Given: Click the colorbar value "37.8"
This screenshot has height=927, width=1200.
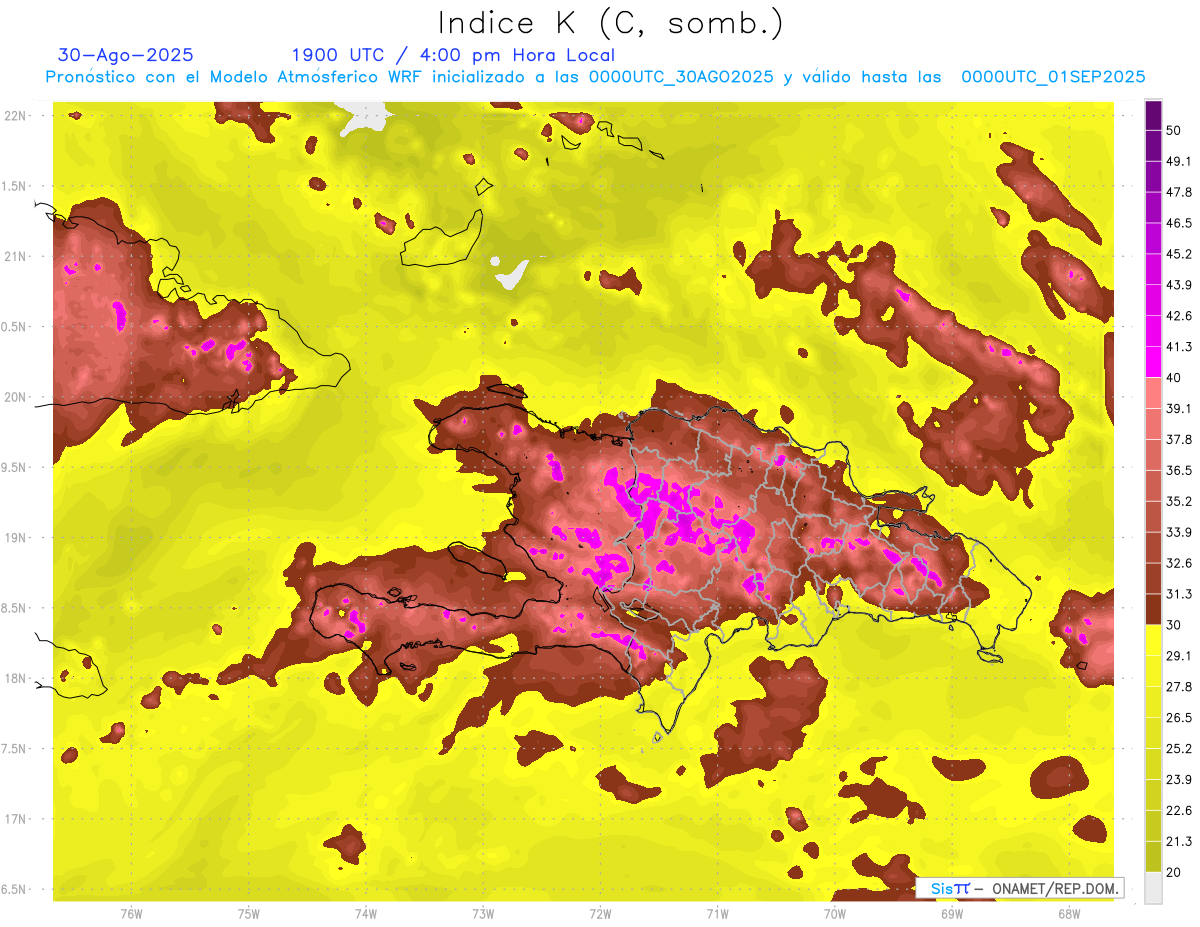Looking at the screenshot, I should point(1179,439).
